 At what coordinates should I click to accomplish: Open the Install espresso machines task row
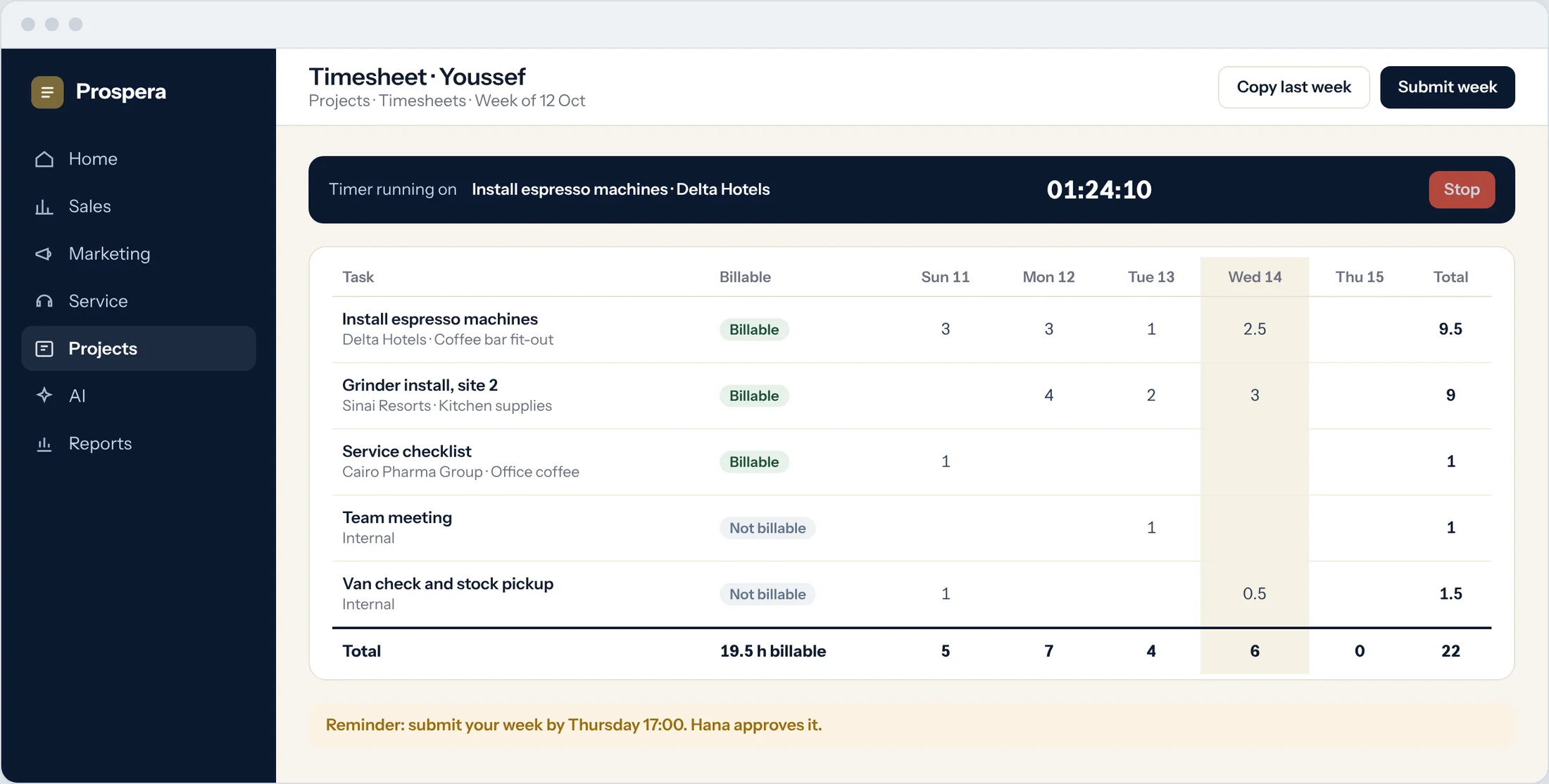point(912,329)
